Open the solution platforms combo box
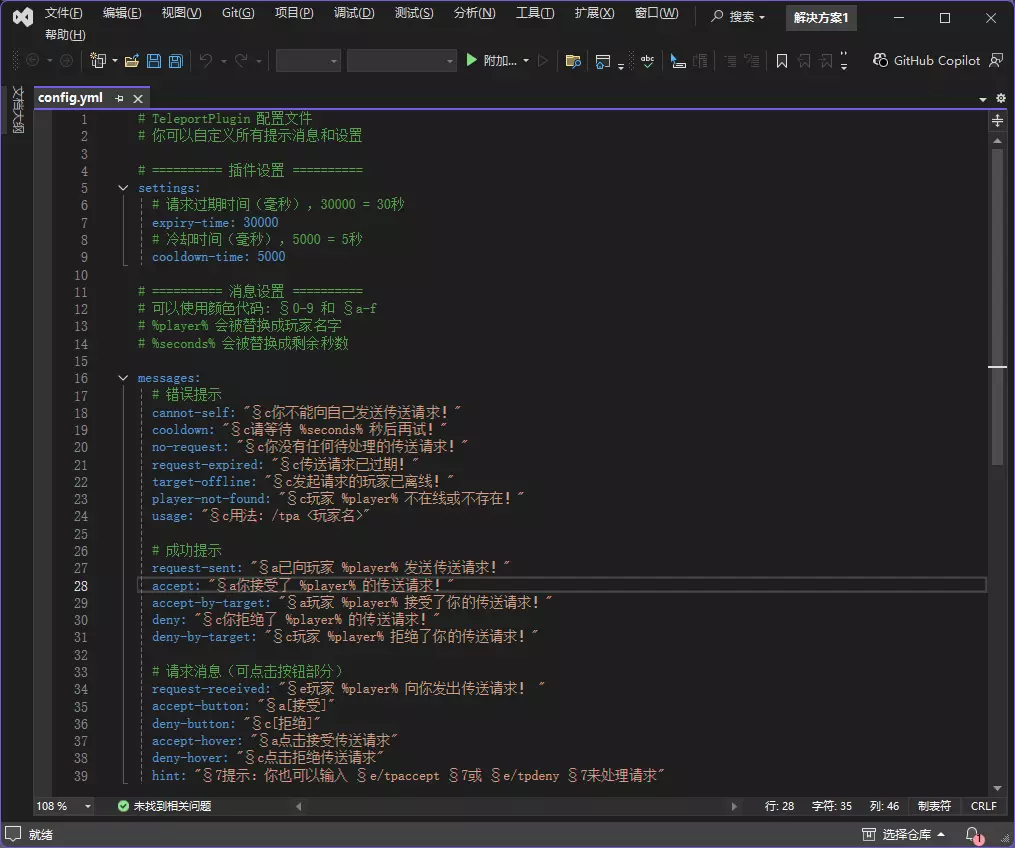Screen dimensions: 1015x848 (x=401, y=61)
